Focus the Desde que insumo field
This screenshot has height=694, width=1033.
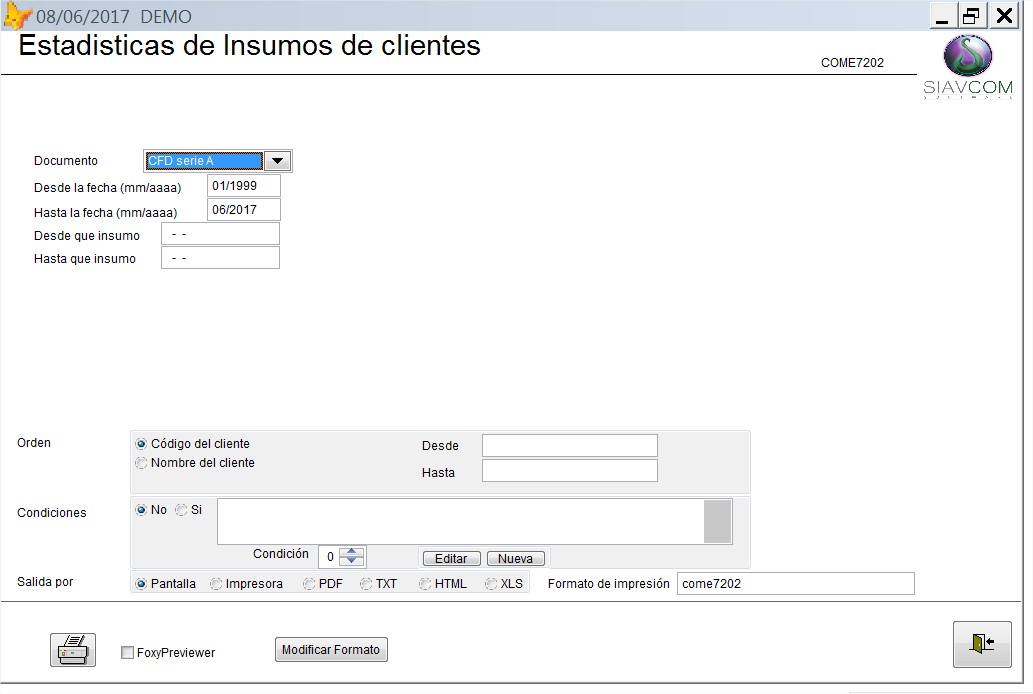[220, 234]
